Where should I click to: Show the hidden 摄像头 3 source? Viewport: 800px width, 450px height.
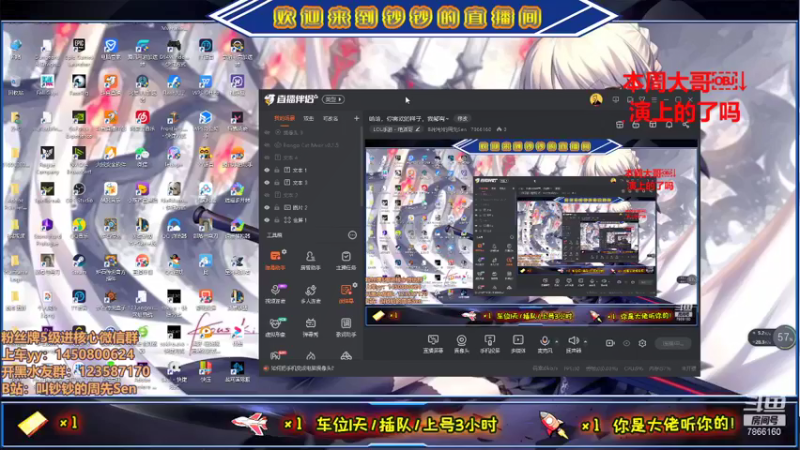pos(267,132)
